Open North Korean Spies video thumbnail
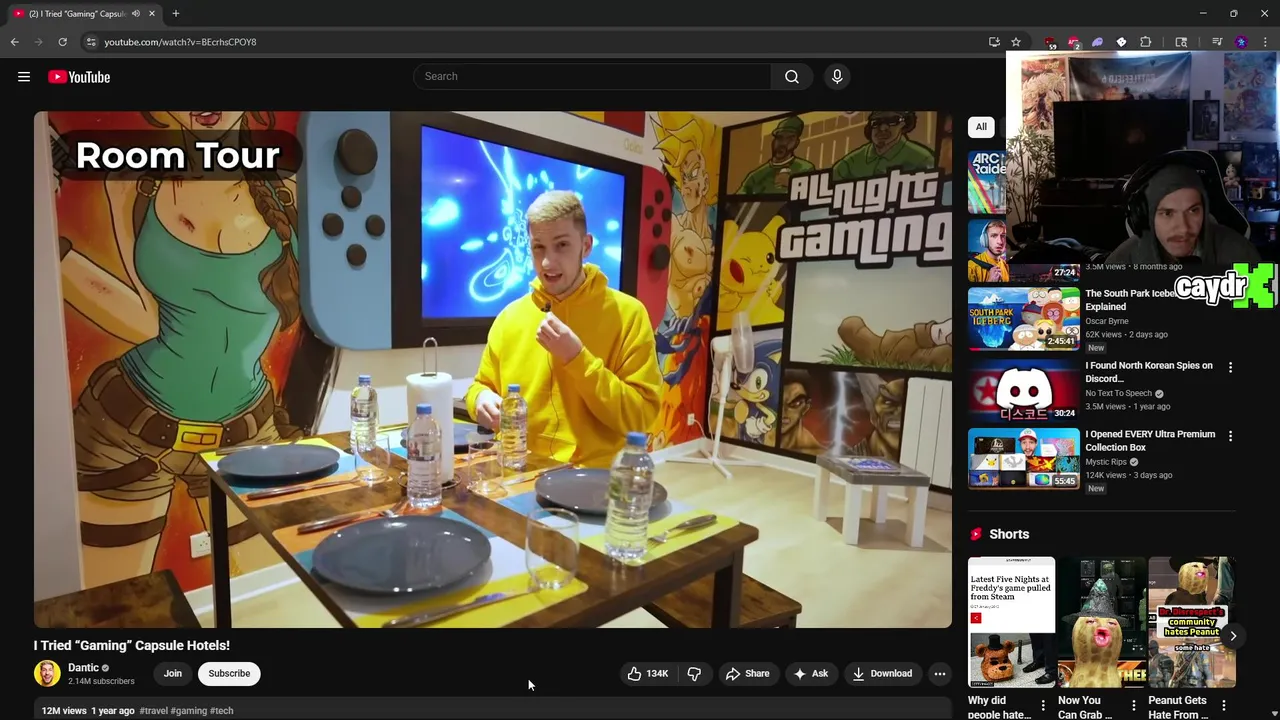Viewport: 1280px width, 720px height. coord(1024,390)
